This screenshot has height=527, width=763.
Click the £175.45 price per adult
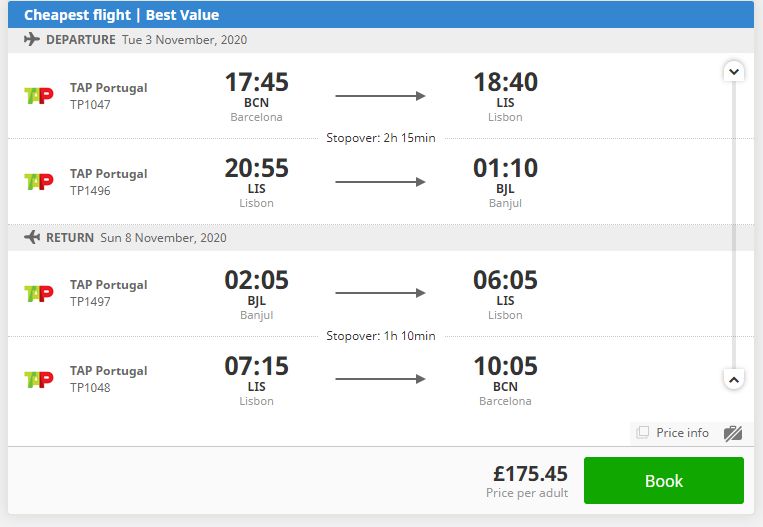(x=530, y=473)
